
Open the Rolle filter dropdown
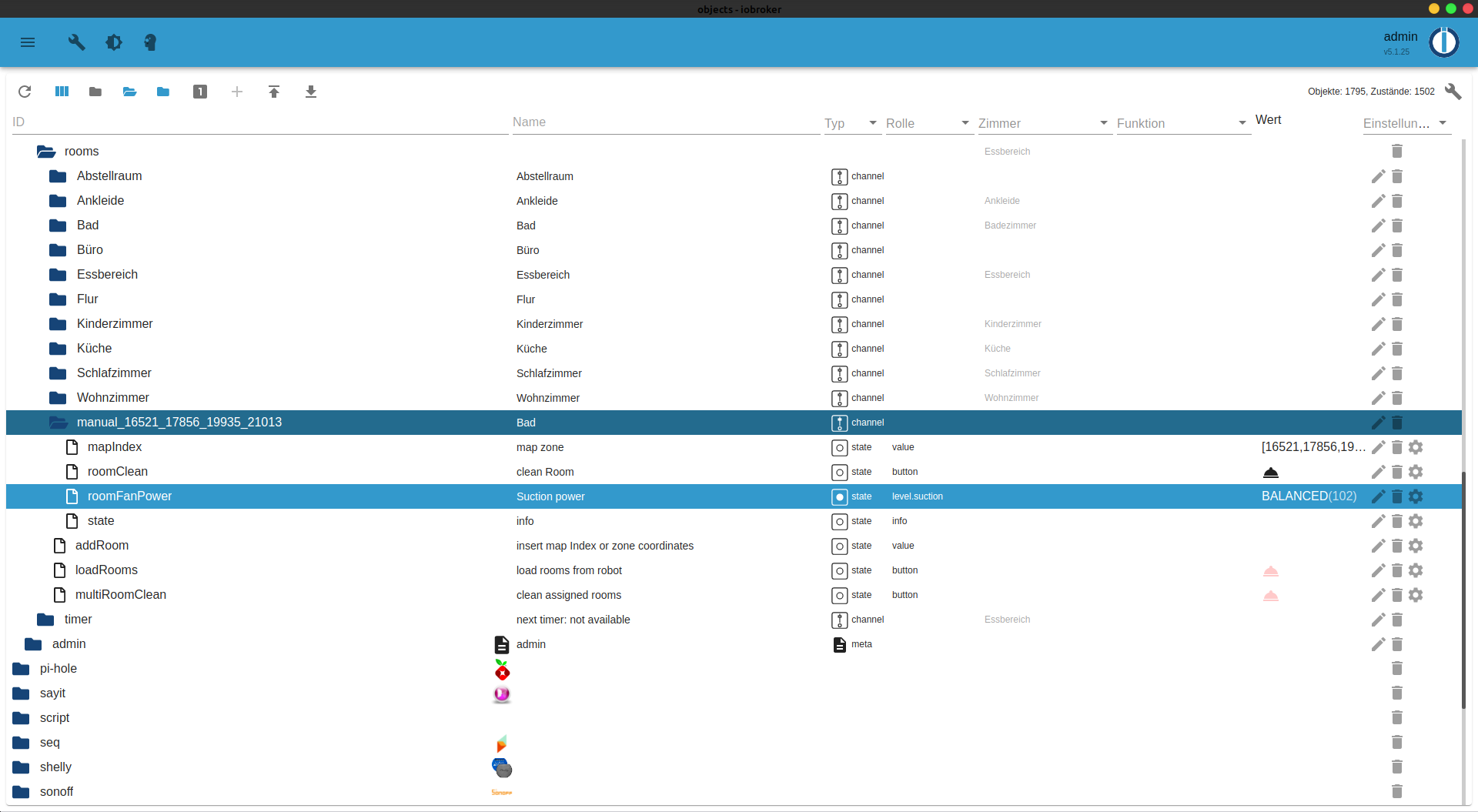[929, 123]
